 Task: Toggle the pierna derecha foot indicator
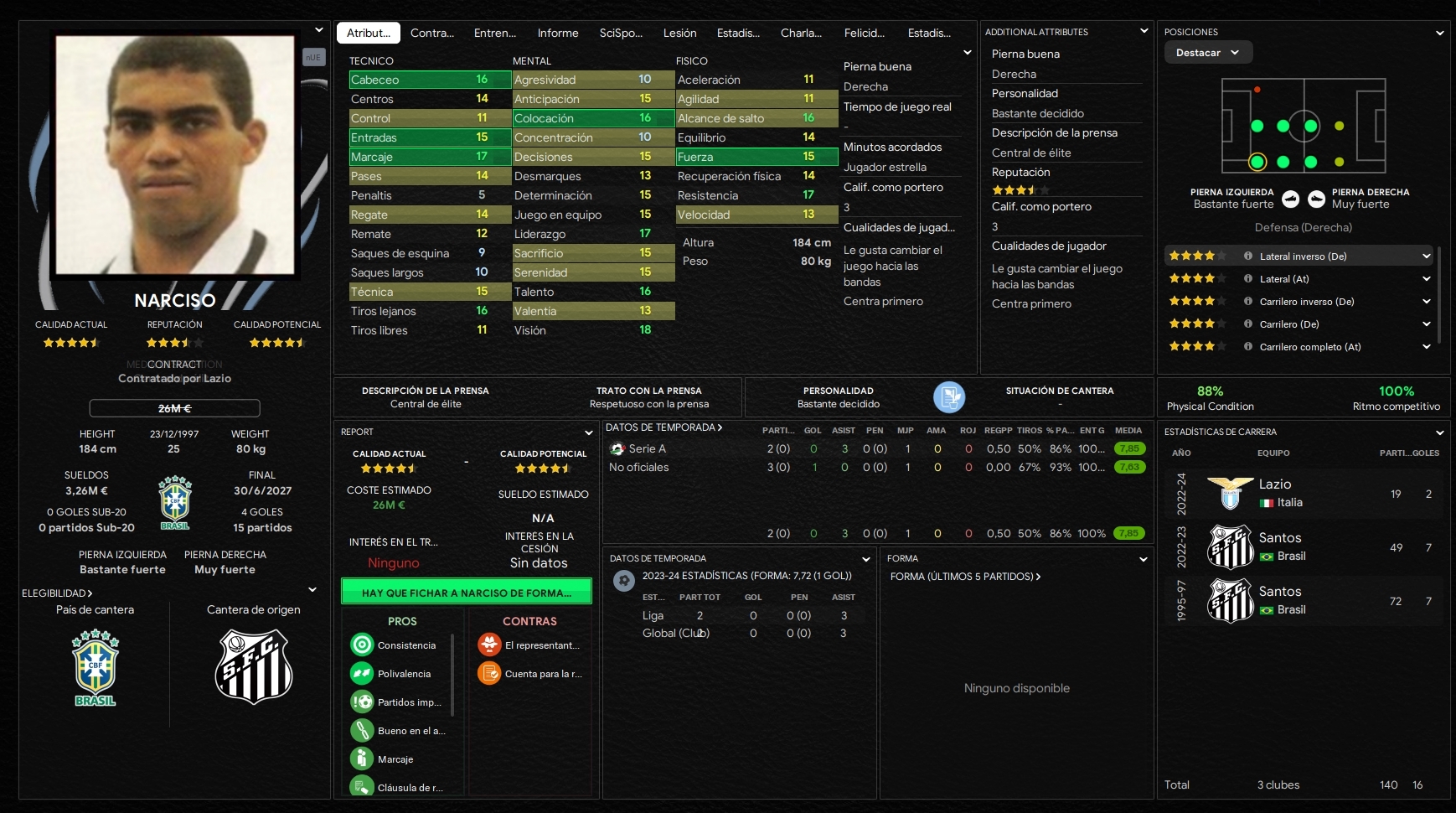pyautogui.click(x=1316, y=199)
